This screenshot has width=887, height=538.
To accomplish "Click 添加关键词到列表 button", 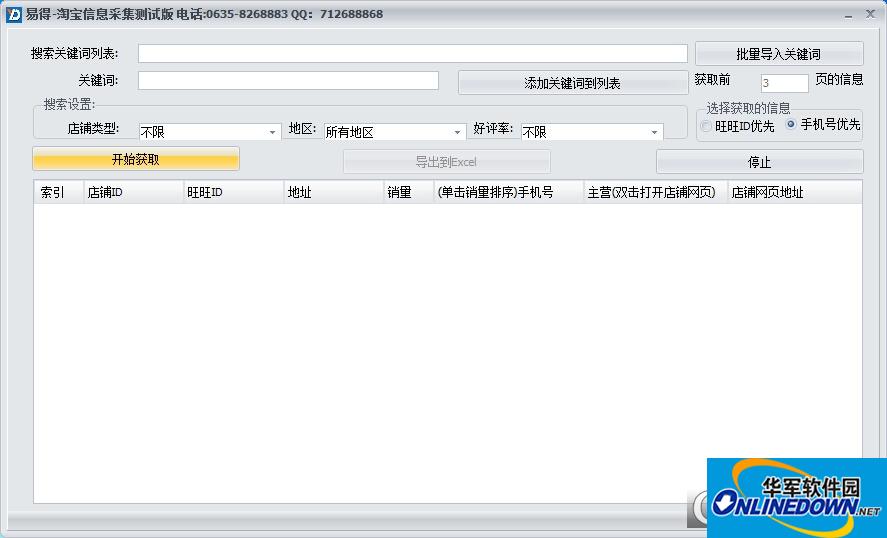I will [572, 83].
